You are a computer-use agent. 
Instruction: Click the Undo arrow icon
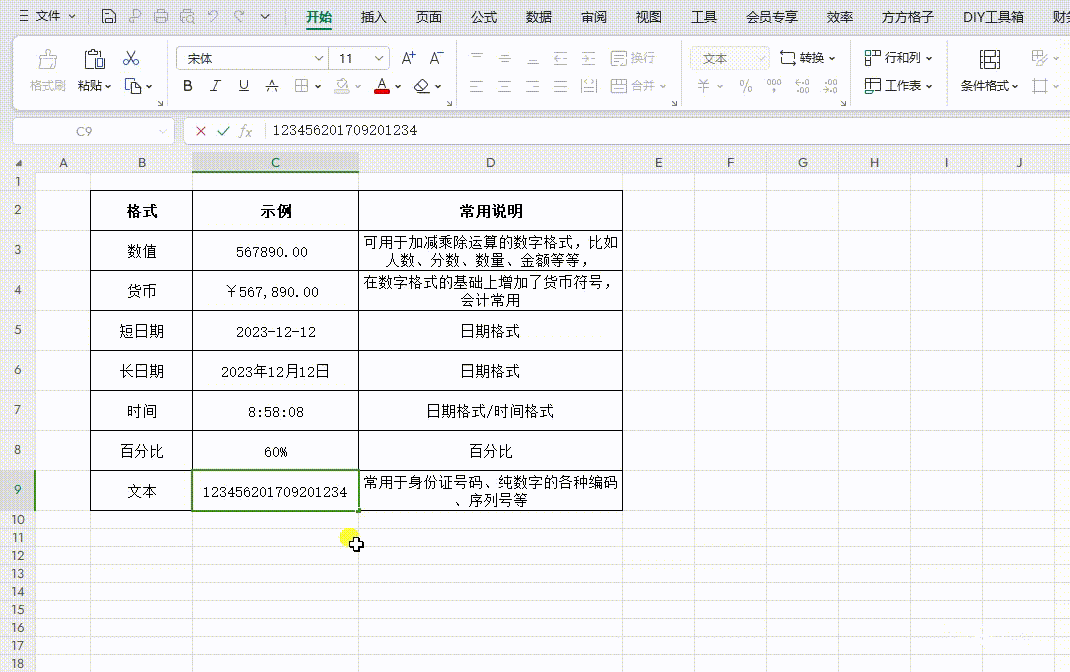tap(213, 16)
